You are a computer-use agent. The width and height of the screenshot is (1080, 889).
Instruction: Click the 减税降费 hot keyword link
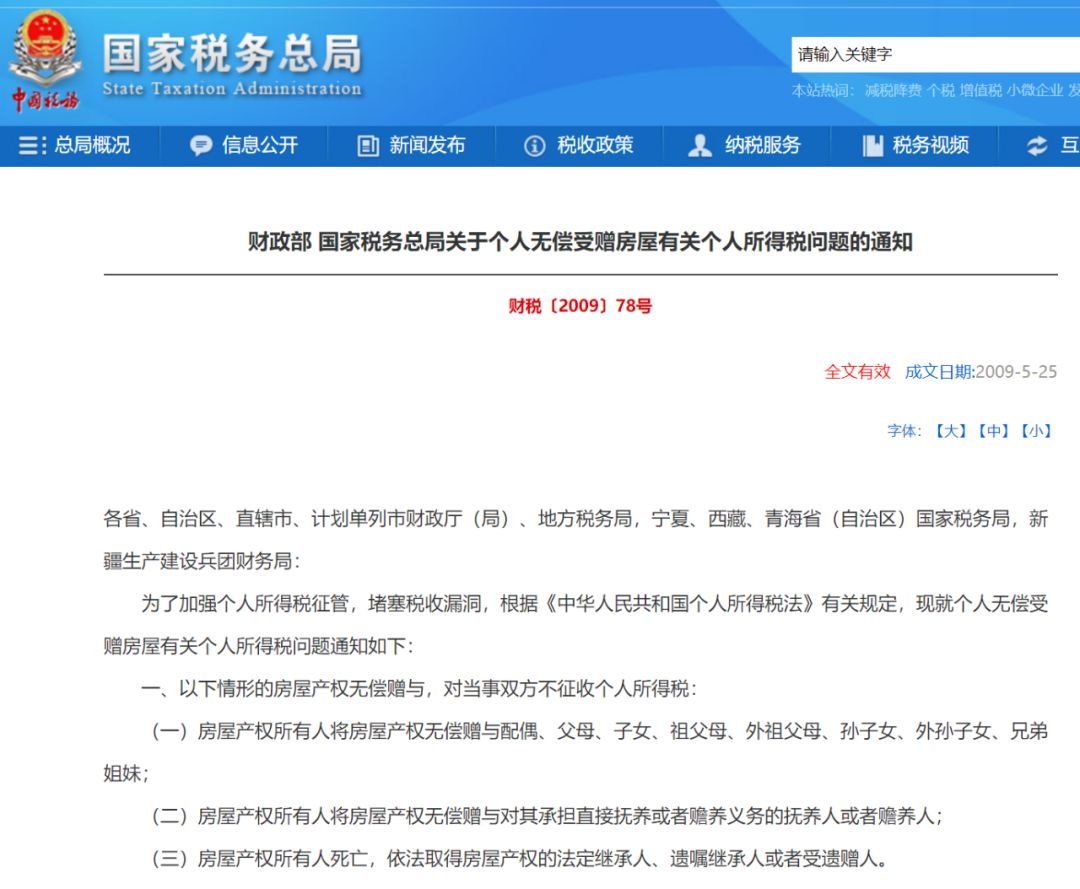893,90
